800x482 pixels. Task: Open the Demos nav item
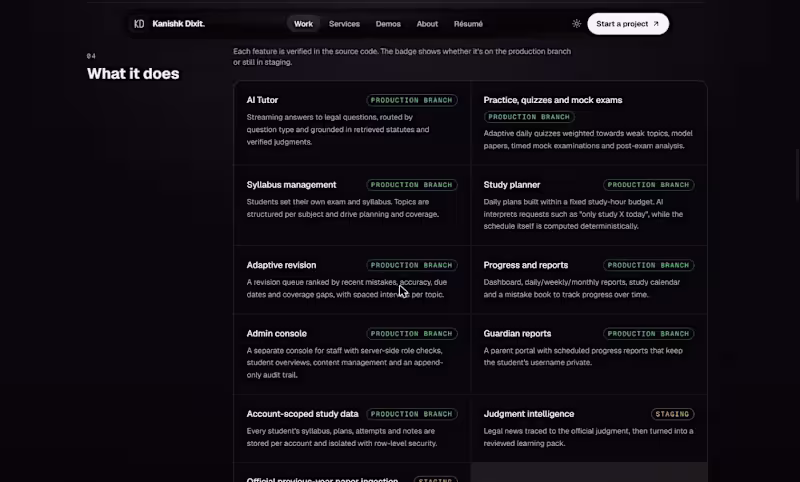click(x=388, y=24)
